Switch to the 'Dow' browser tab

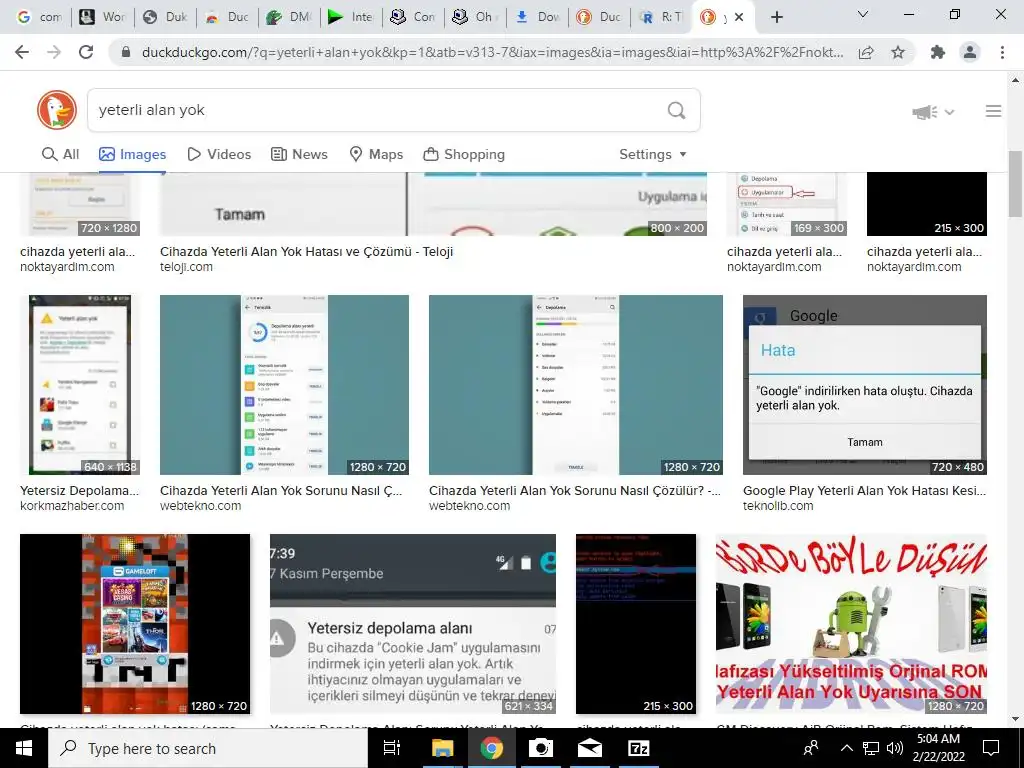tap(537, 17)
